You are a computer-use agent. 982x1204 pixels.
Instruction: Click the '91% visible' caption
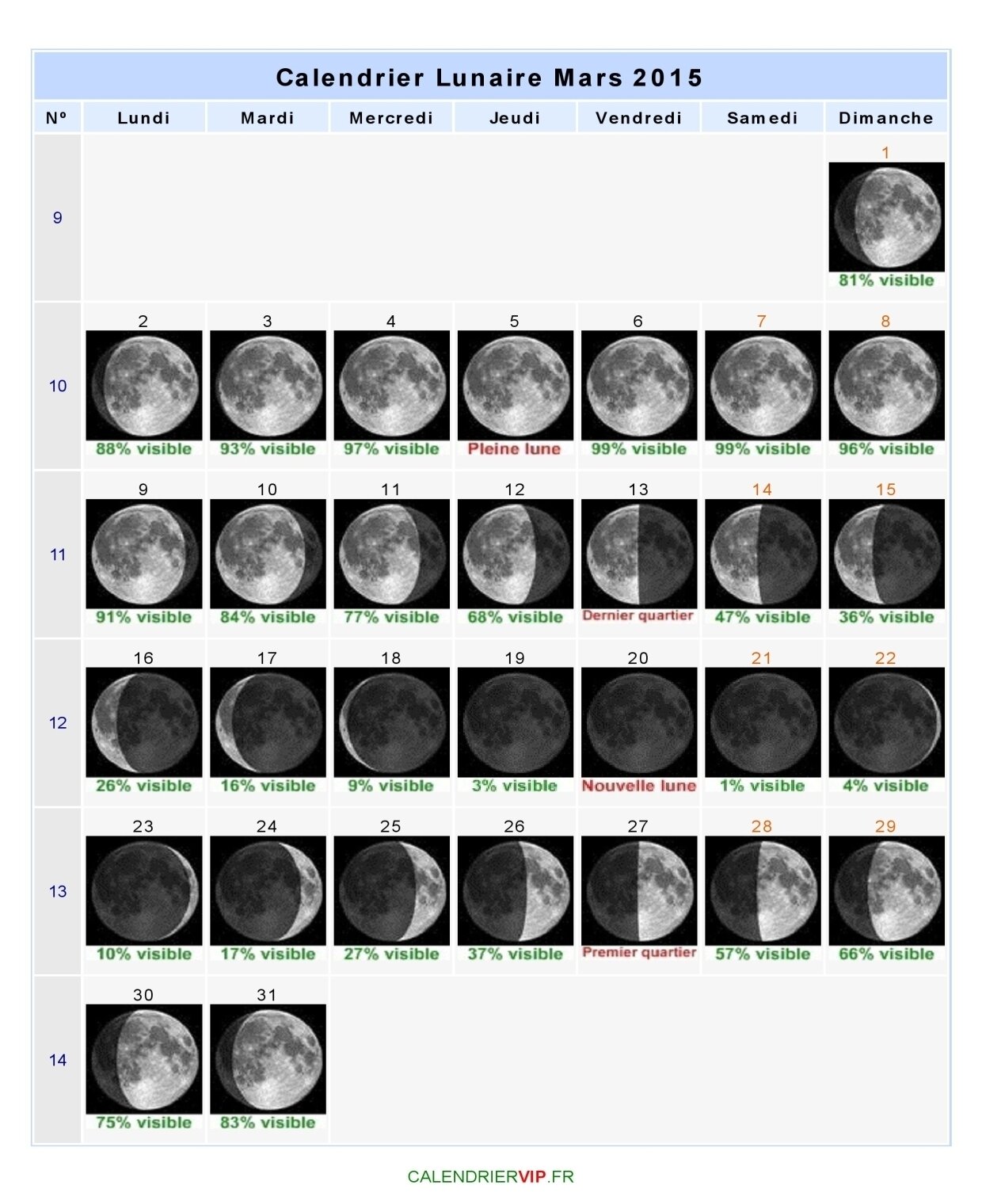144,618
